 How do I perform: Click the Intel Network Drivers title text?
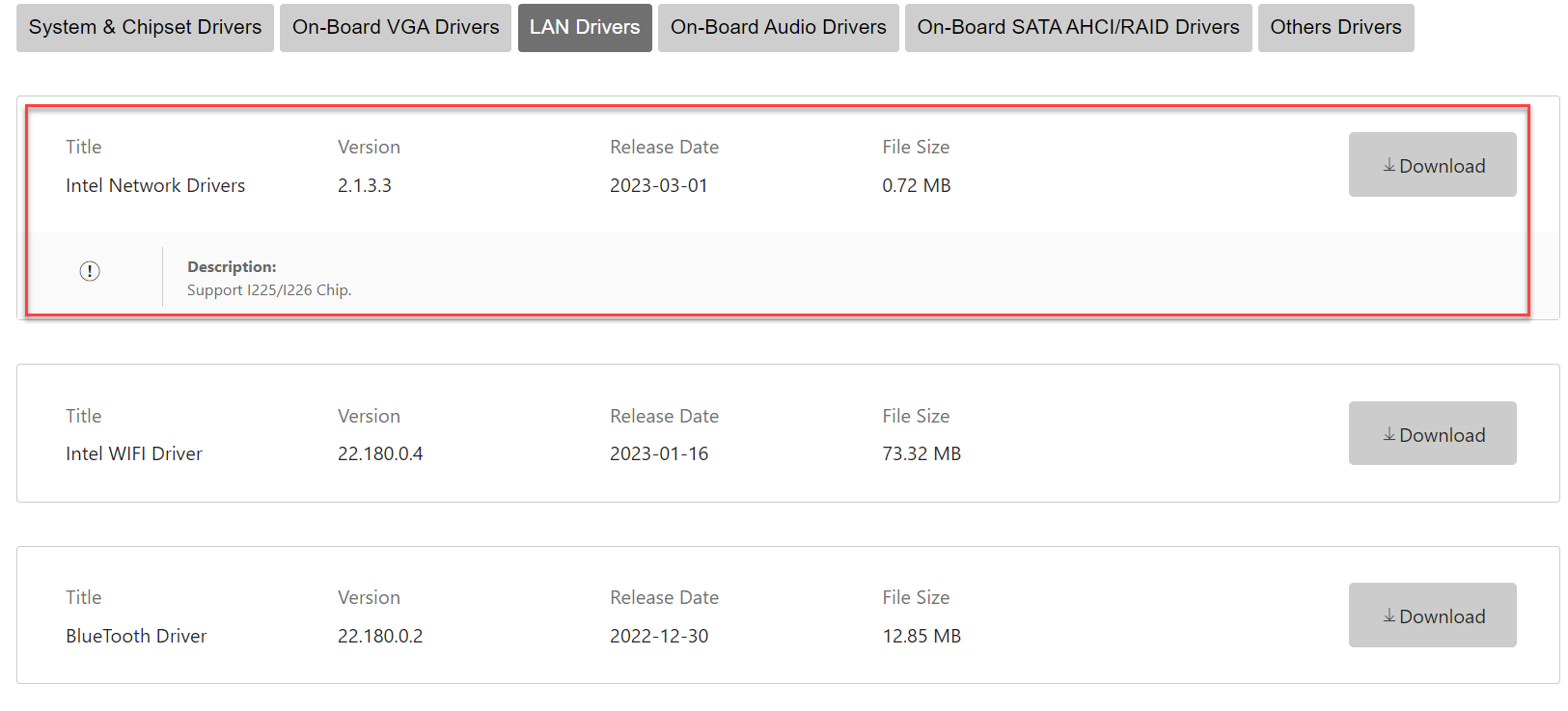tap(155, 185)
